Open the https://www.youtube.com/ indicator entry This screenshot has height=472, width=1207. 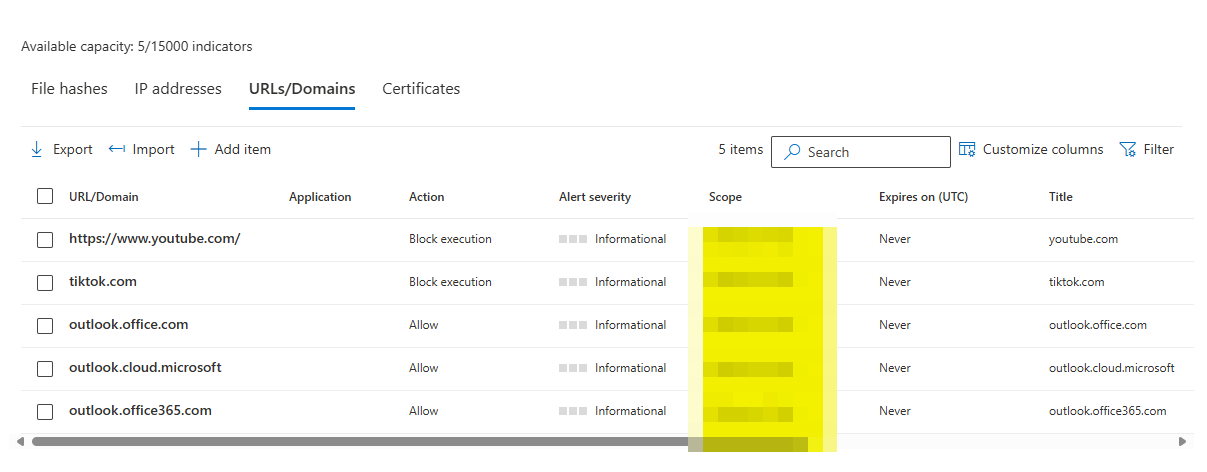click(x=155, y=238)
